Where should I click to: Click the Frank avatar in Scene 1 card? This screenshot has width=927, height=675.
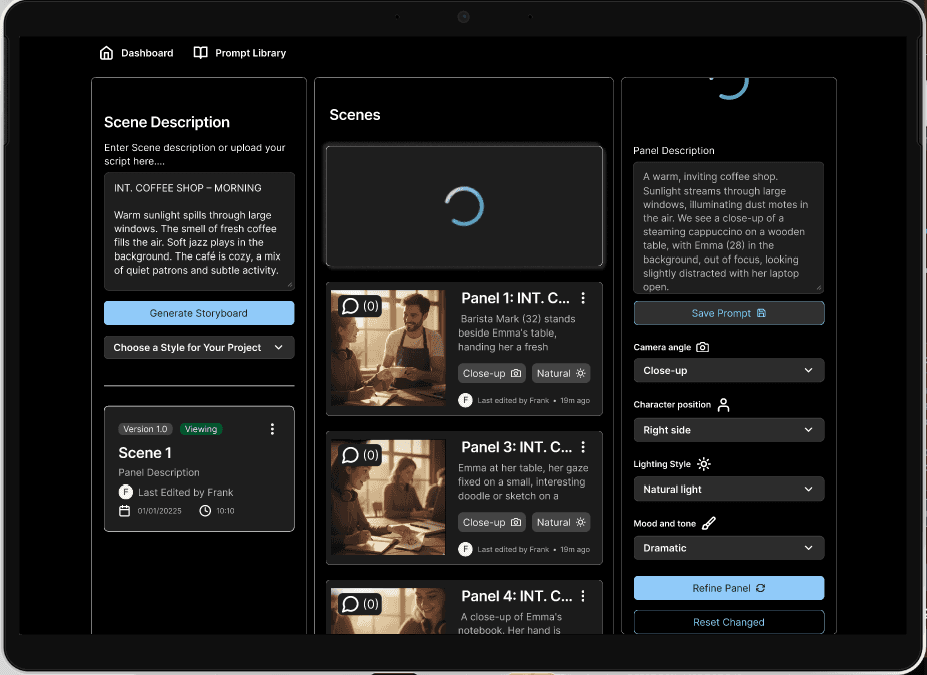[125, 492]
